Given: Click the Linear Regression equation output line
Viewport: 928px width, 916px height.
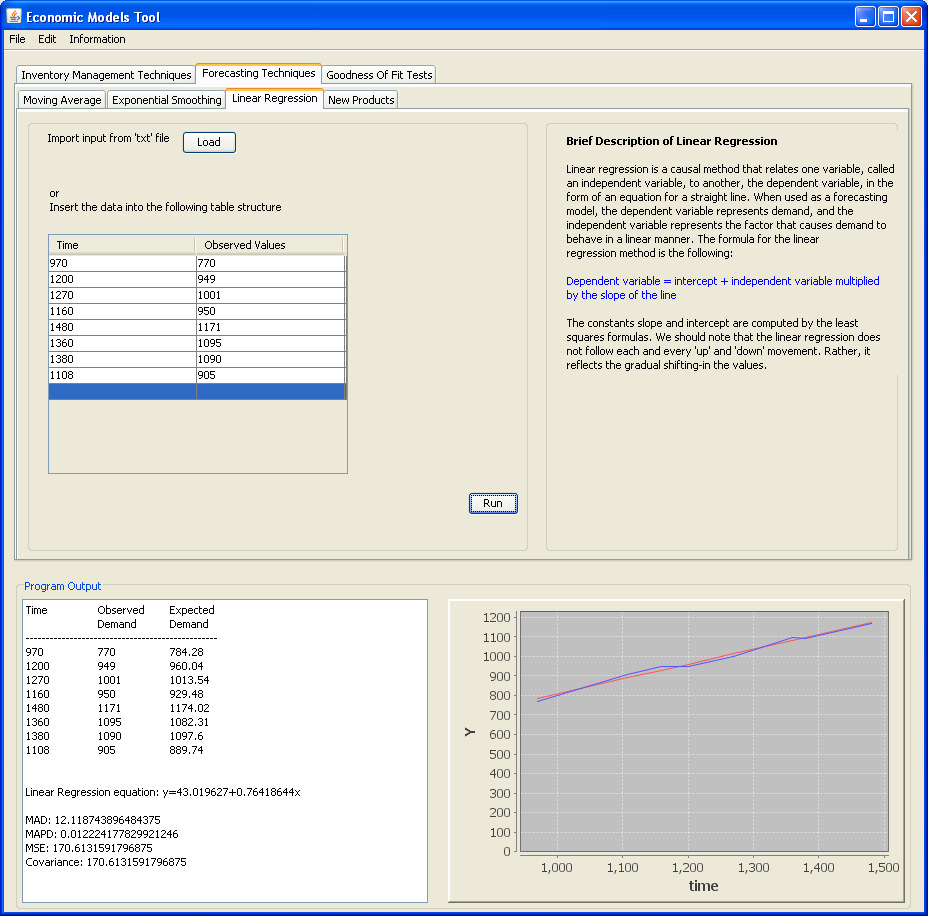Looking at the screenshot, I should (163, 792).
